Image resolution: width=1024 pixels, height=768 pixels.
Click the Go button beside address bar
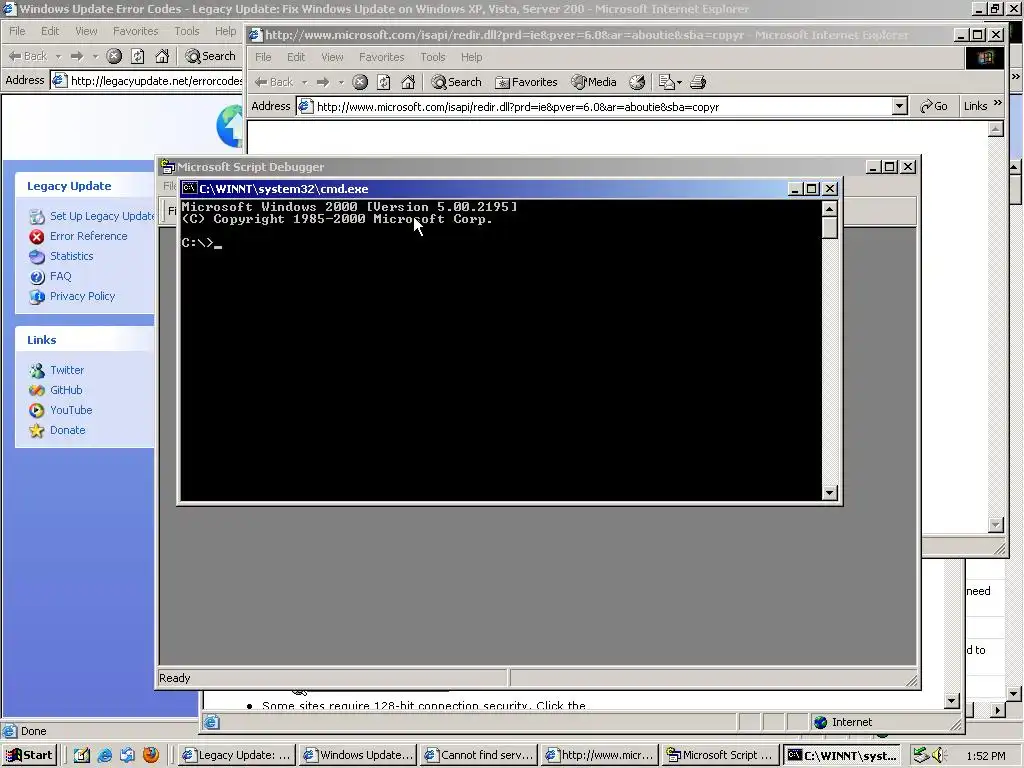[933, 106]
